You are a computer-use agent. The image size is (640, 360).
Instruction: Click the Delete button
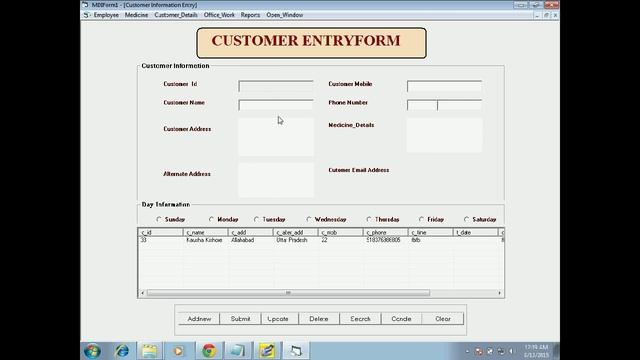click(x=319, y=319)
